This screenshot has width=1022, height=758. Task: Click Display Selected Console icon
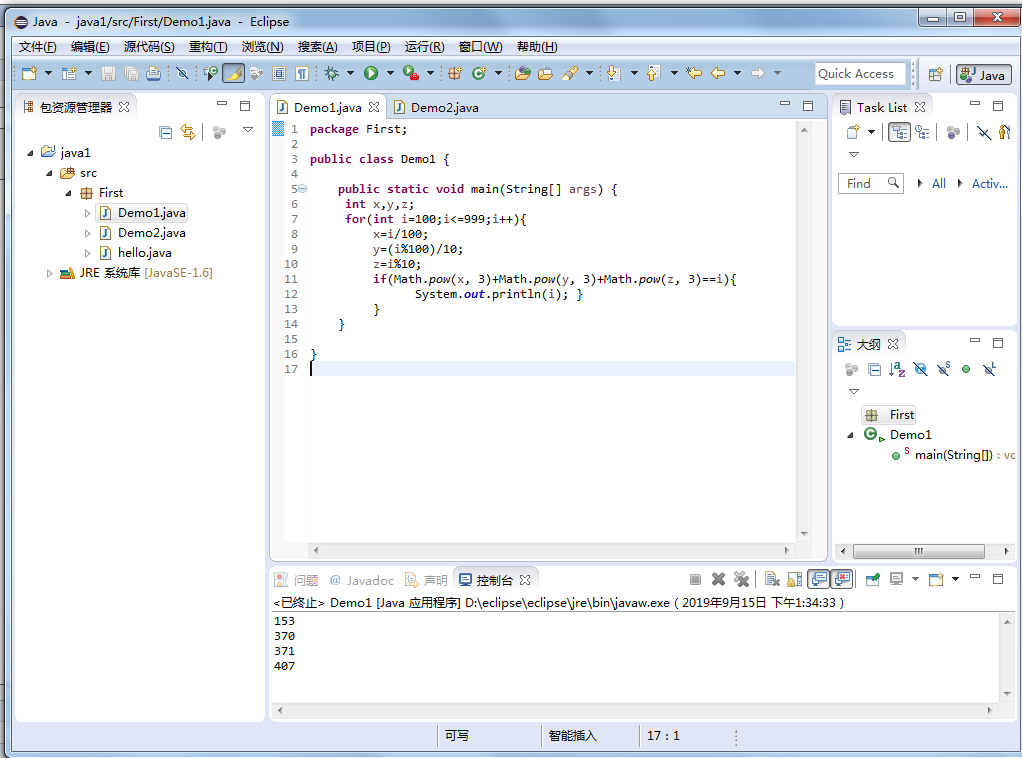click(898, 579)
